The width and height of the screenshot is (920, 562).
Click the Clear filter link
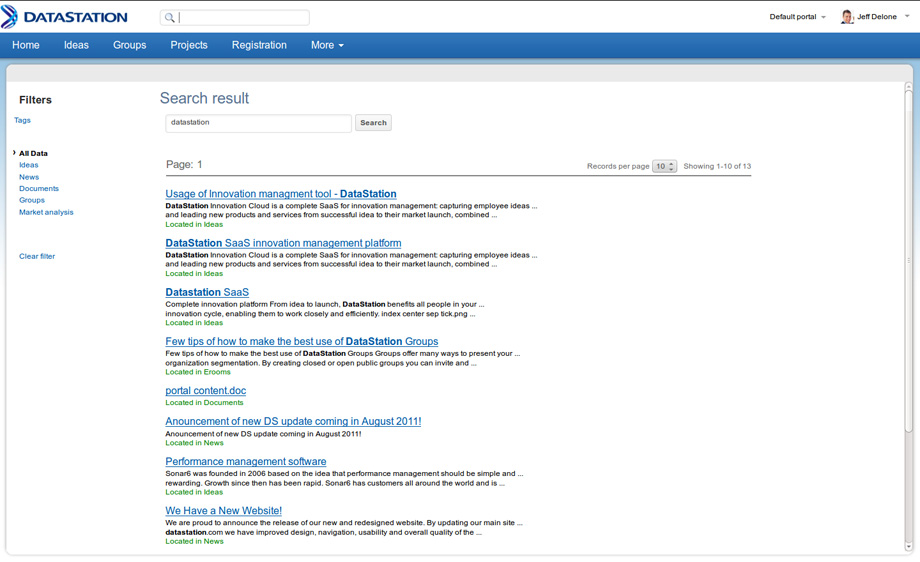[37, 256]
